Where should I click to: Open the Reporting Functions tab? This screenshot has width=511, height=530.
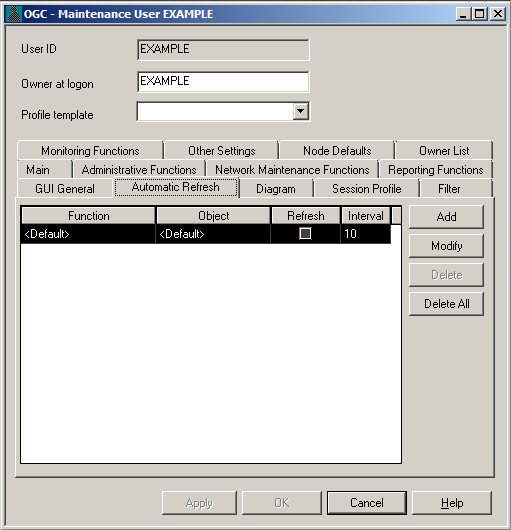436,170
